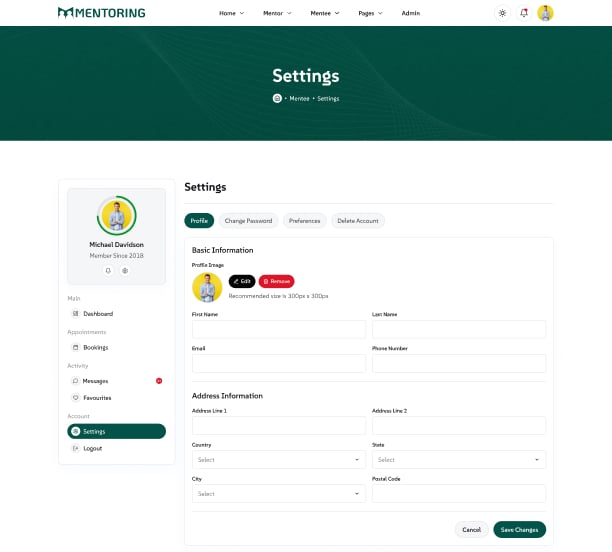Screen dimensions: 612x552
Task: Click Mentee in the breadcrumb
Action: (299, 98)
